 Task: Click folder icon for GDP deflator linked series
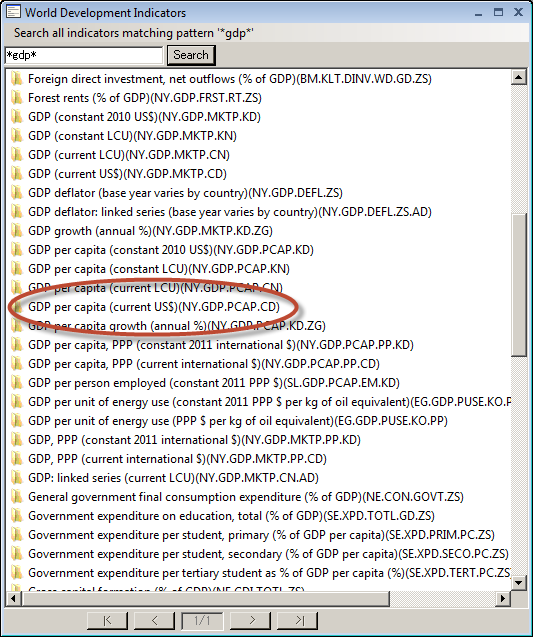[x=17, y=212]
